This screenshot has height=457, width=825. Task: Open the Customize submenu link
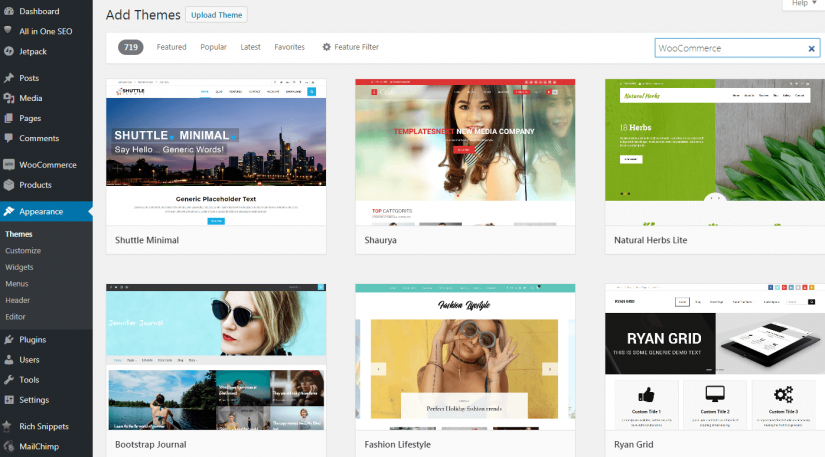point(23,251)
